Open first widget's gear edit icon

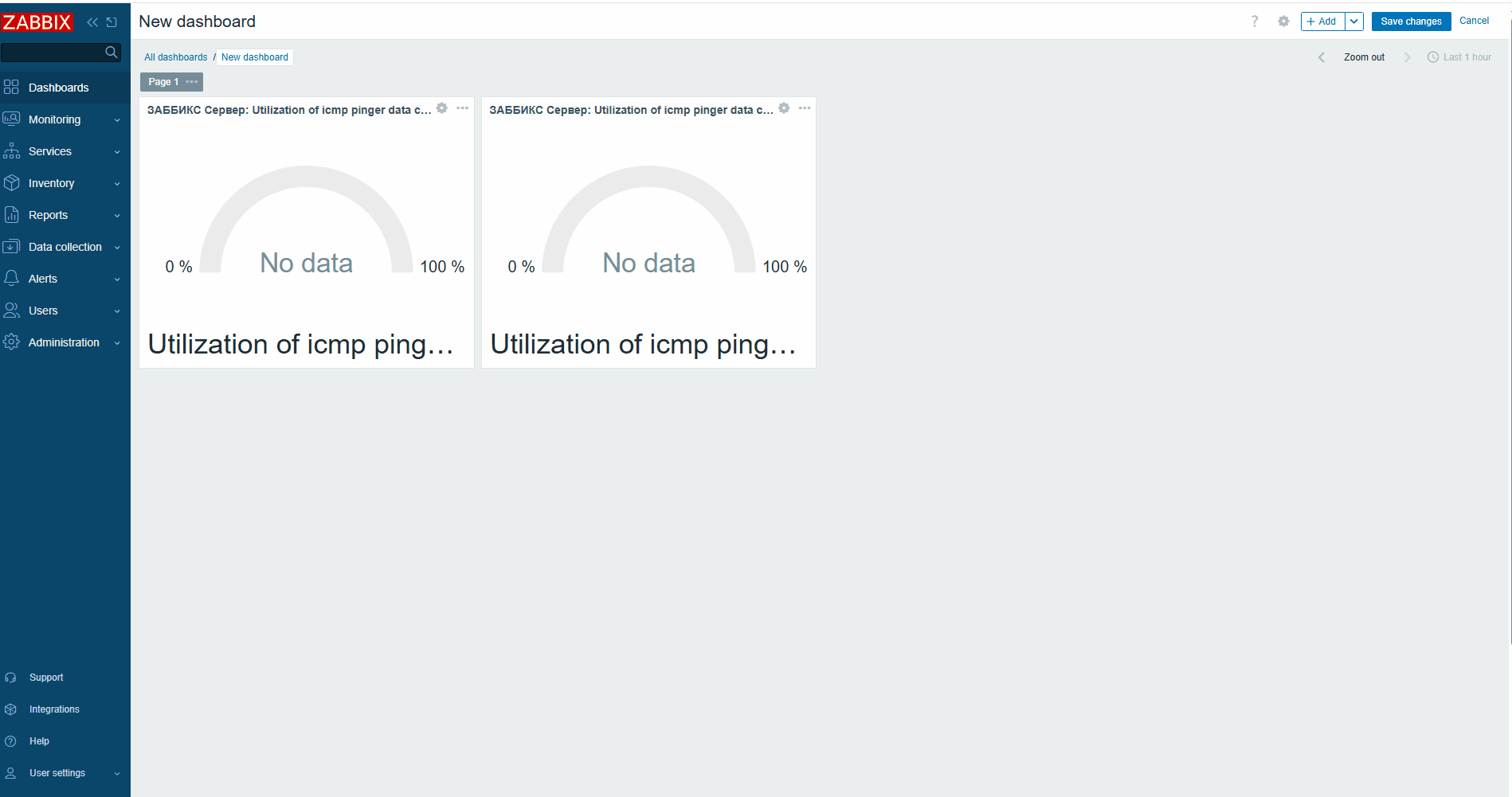click(442, 108)
